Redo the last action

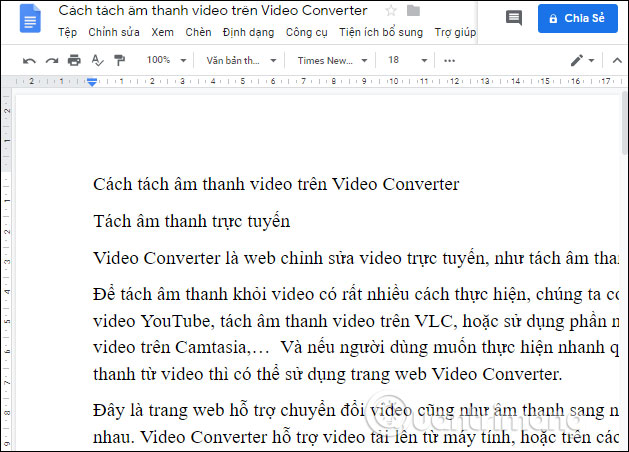[x=52, y=61]
